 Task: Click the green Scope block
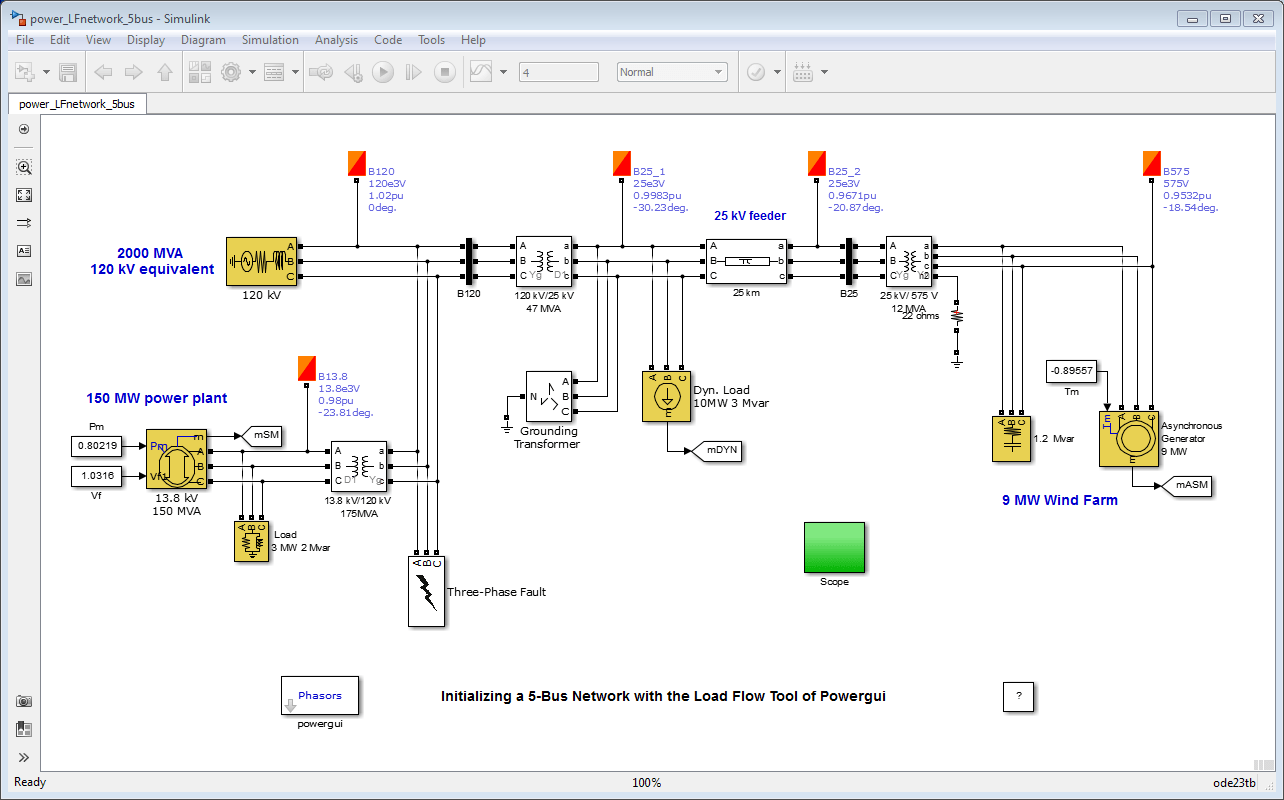click(834, 547)
